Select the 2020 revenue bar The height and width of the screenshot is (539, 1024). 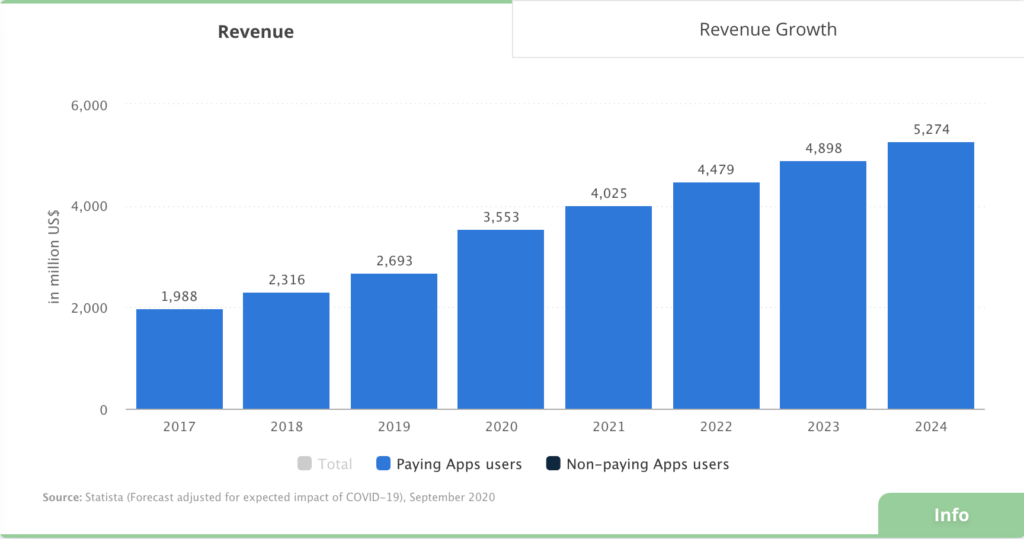pos(500,319)
